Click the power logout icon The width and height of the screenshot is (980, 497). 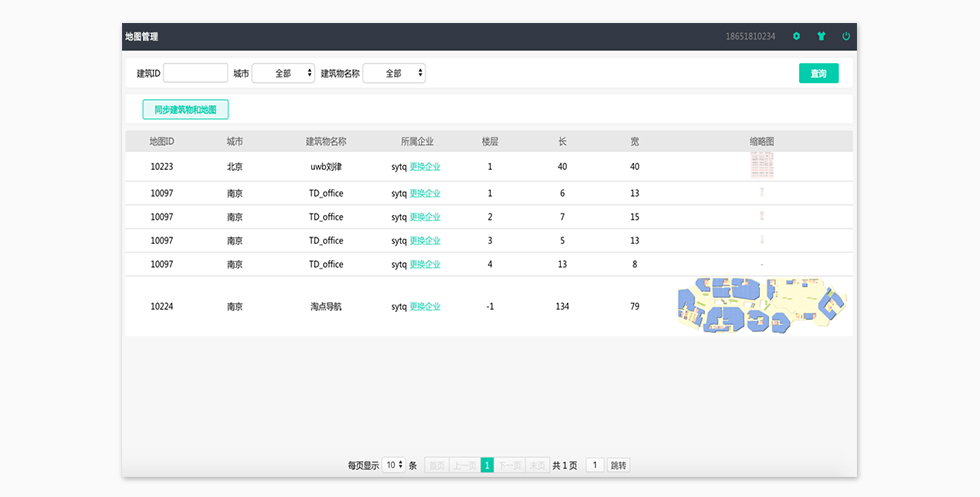846,36
